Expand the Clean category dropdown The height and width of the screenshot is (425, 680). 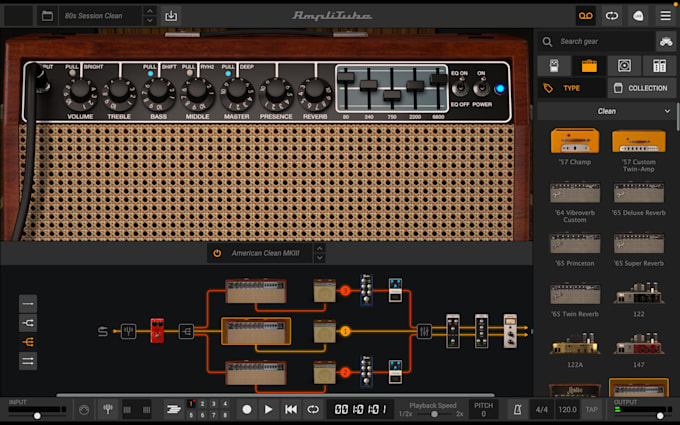pyautogui.click(x=606, y=111)
